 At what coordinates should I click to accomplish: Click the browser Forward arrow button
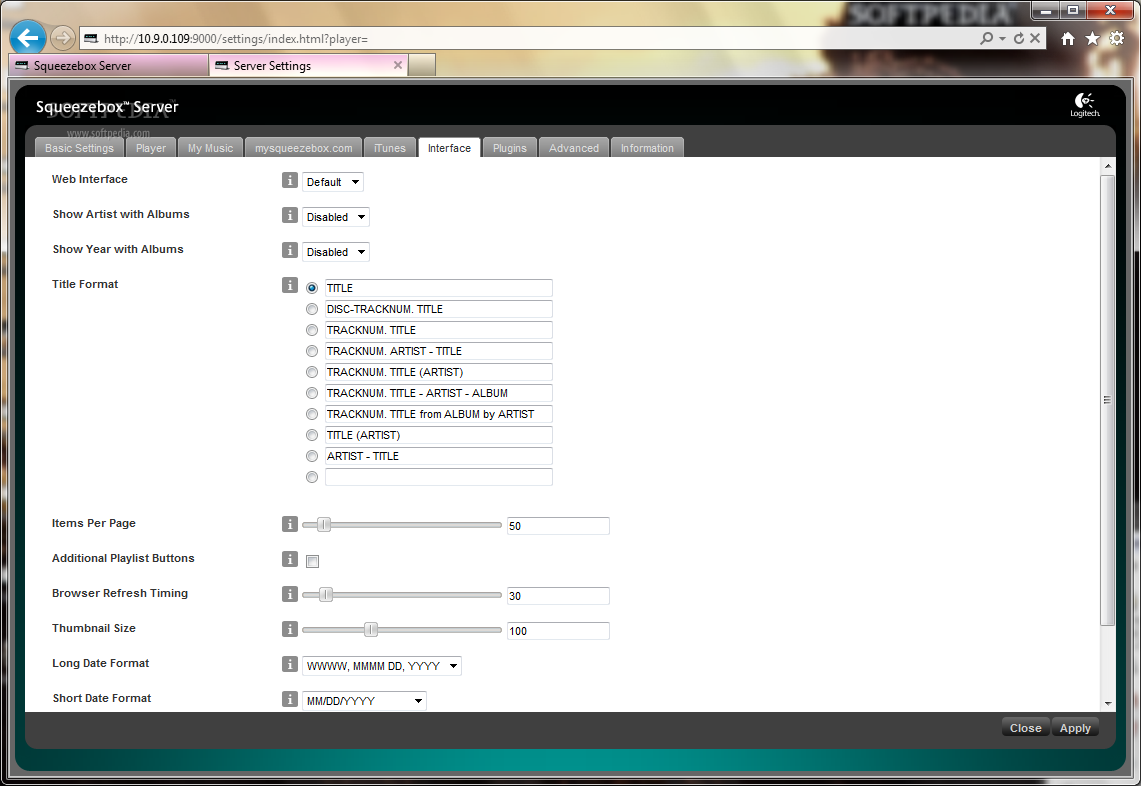click(63, 37)
